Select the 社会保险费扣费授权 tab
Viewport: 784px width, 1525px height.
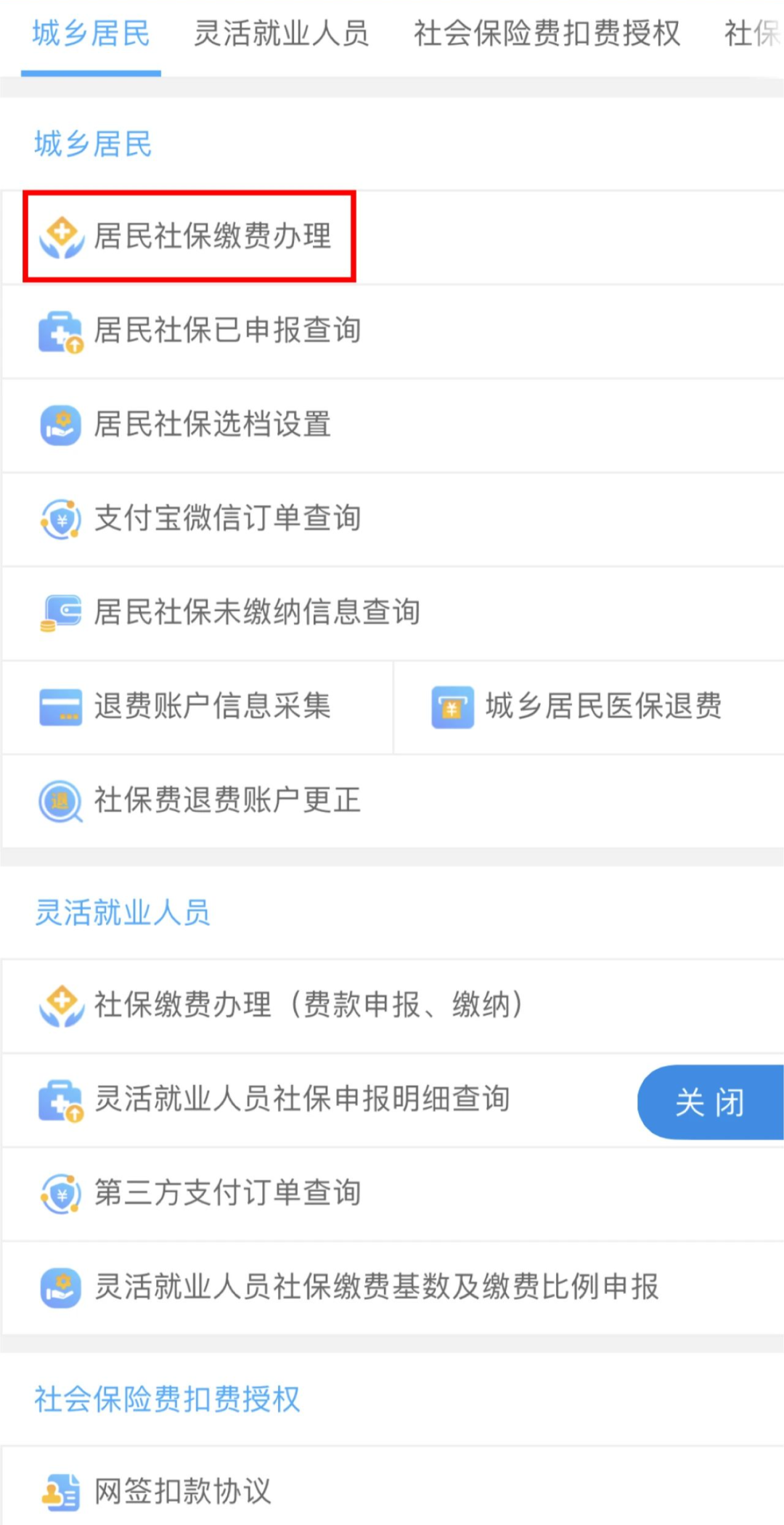click(547, 33)
